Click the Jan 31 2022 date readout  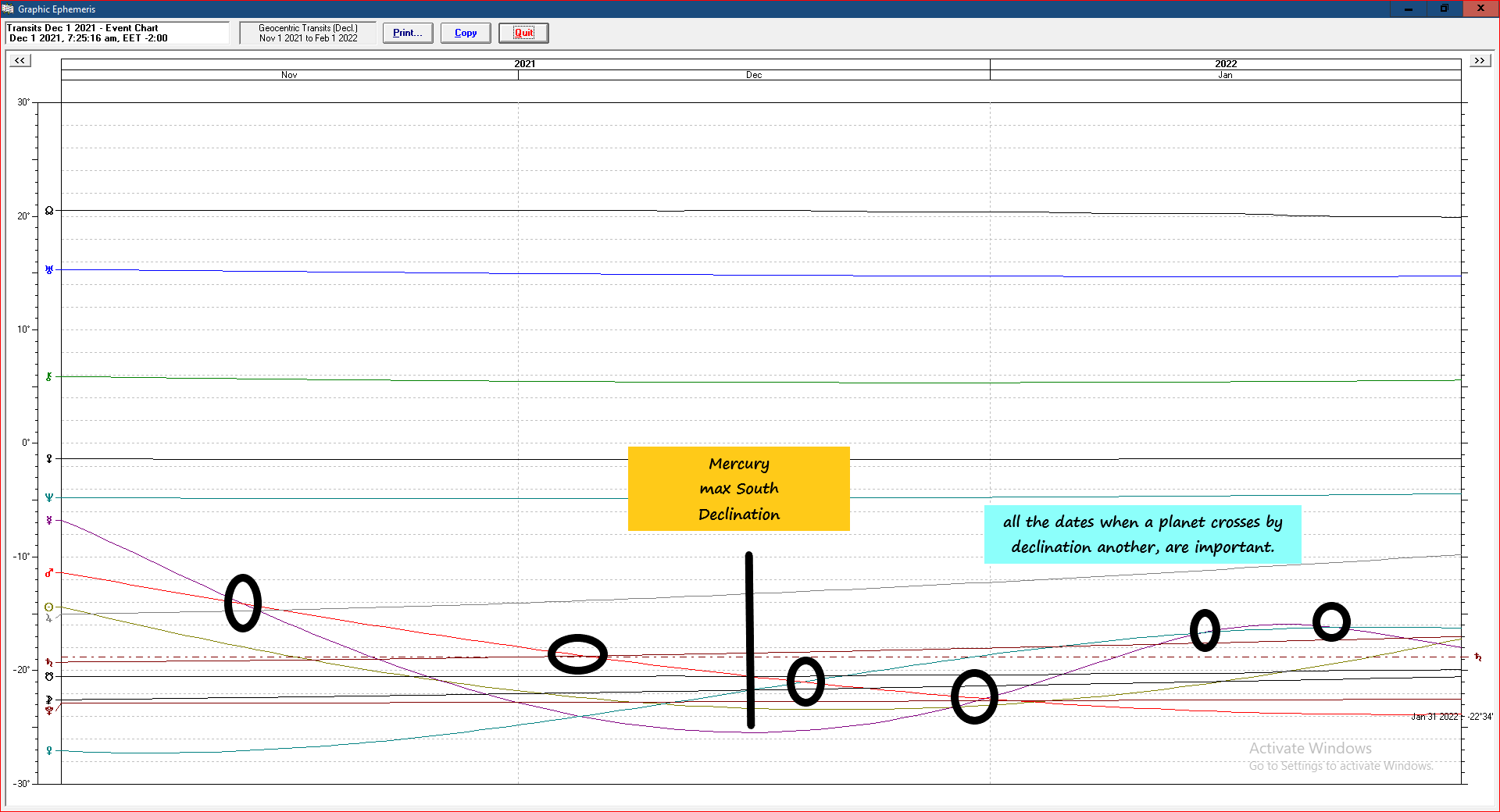1434,717
